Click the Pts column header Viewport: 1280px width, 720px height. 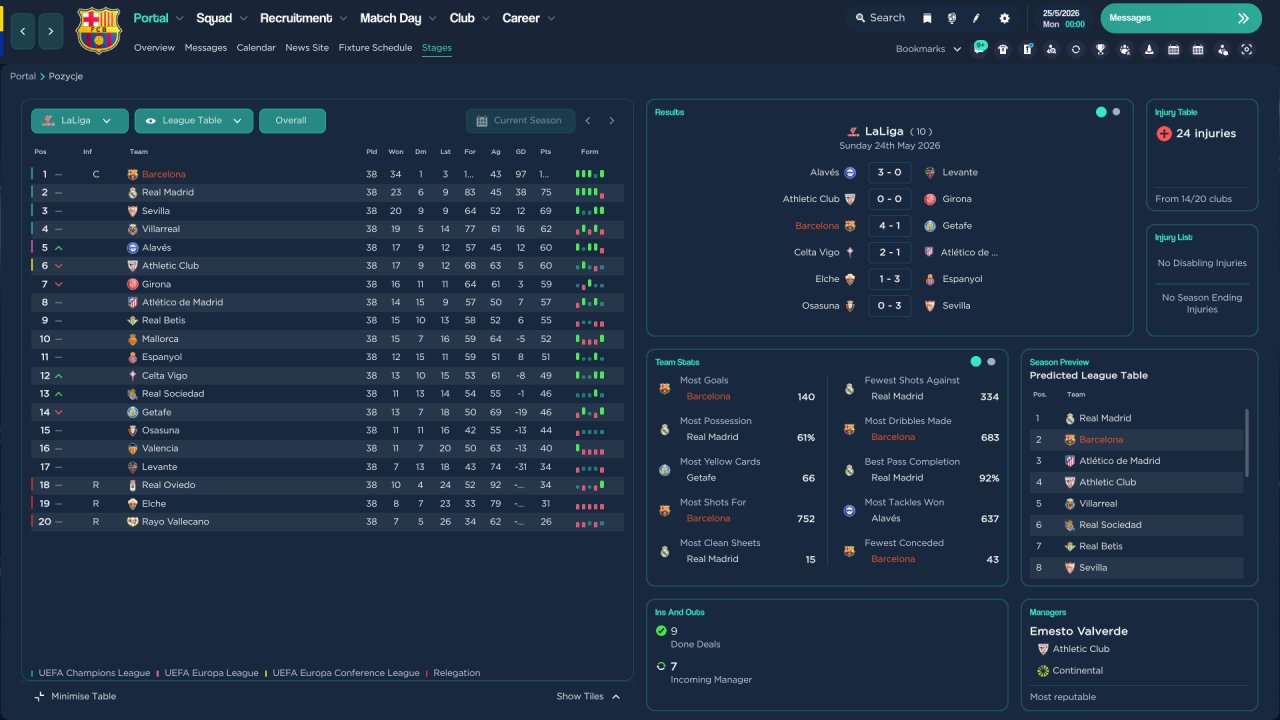pyautogui.click(x=546, y=152)
